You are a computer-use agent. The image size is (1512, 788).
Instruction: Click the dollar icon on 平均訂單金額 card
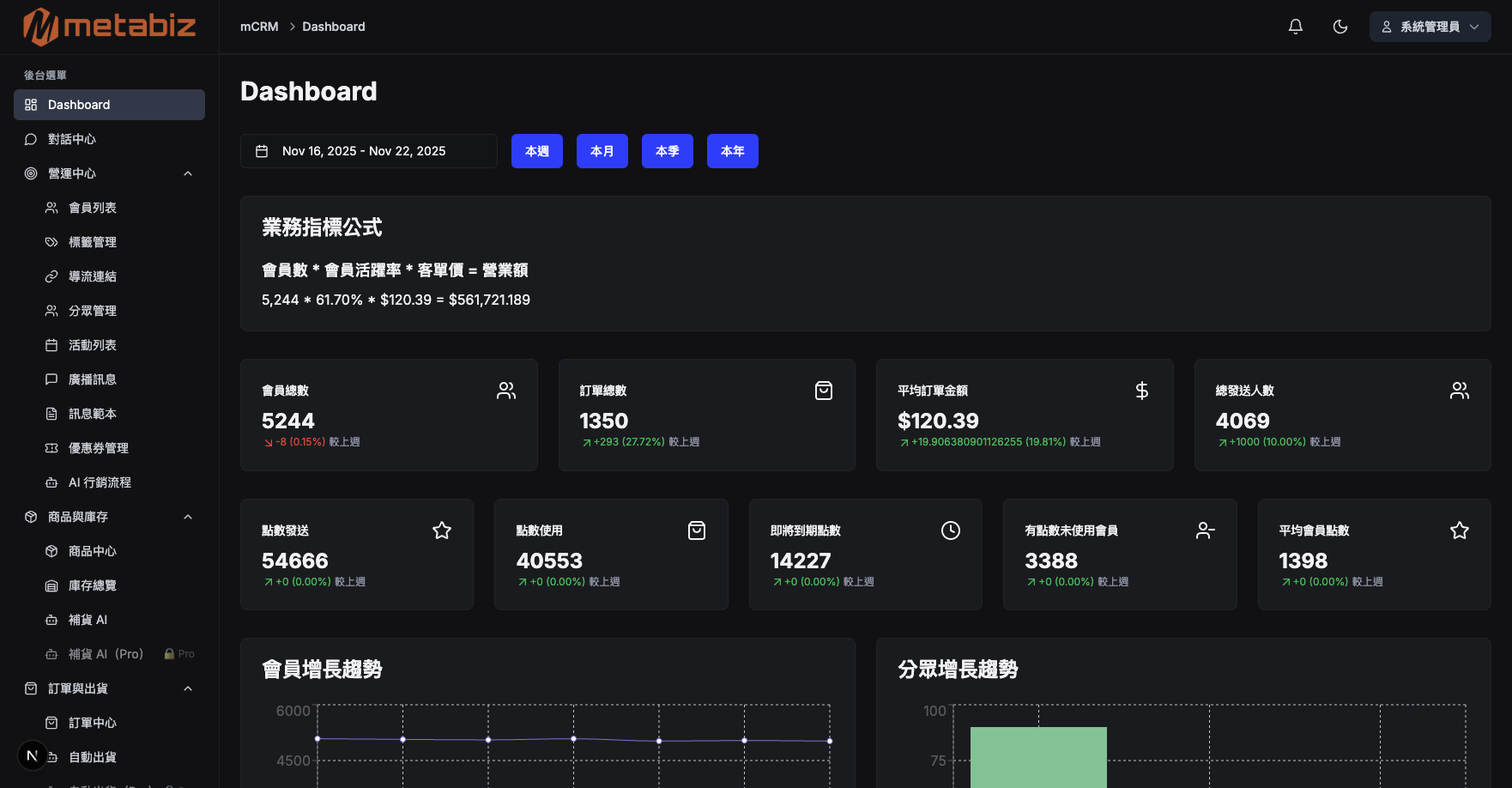[x=1141, y=391]
